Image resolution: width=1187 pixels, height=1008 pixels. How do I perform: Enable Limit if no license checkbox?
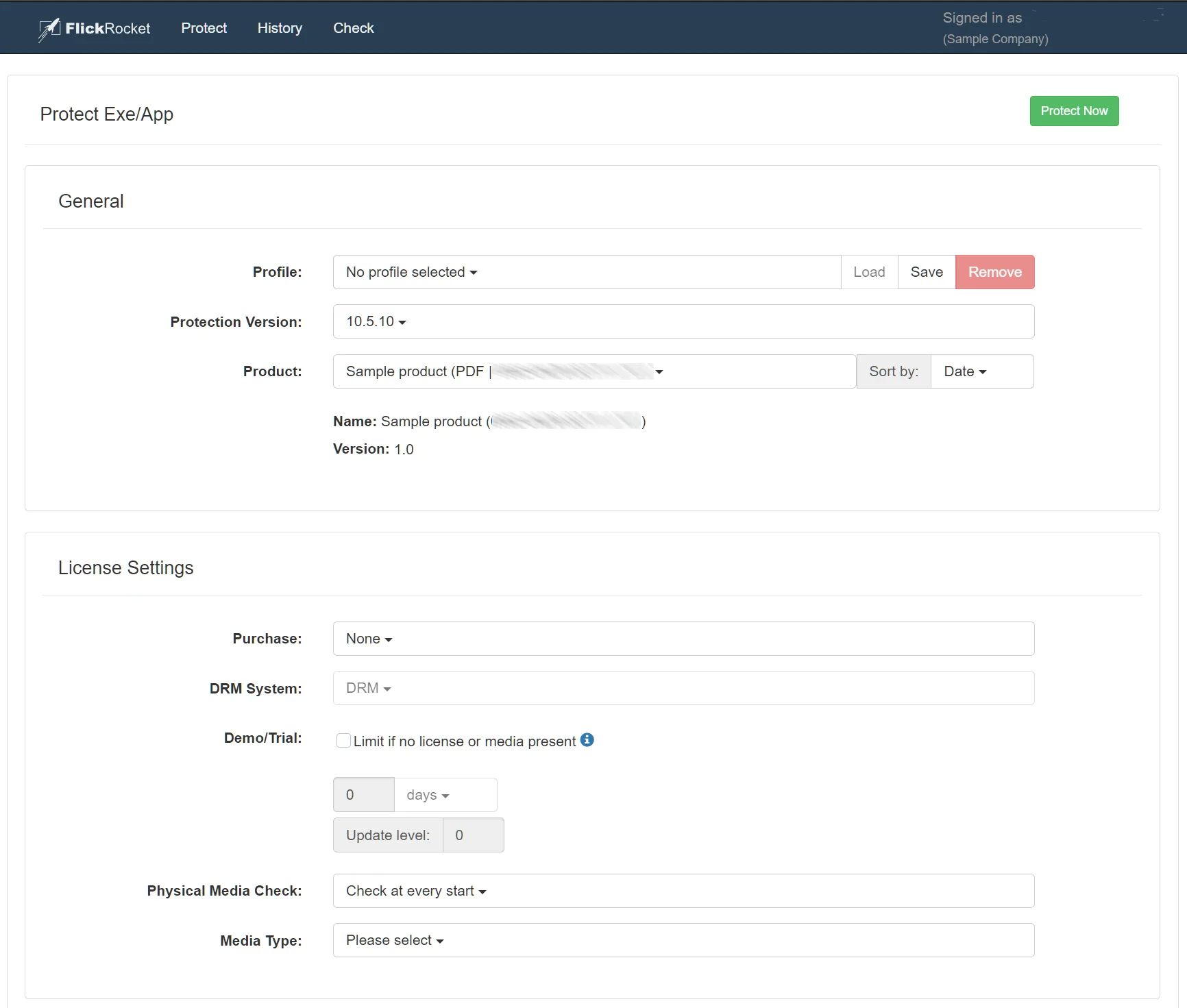pos(343,741)
